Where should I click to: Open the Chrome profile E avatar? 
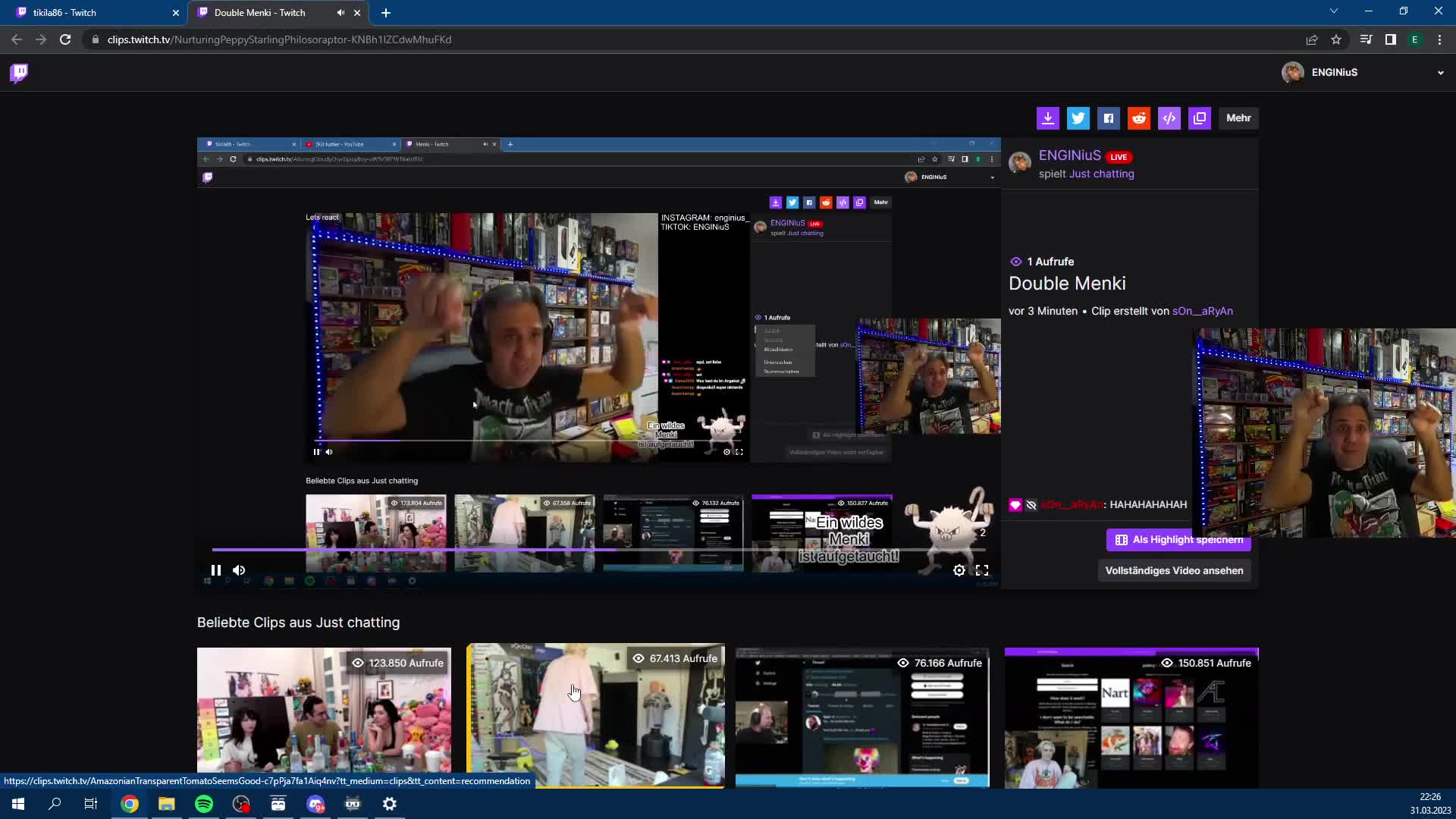click(x=1415, y=39)
